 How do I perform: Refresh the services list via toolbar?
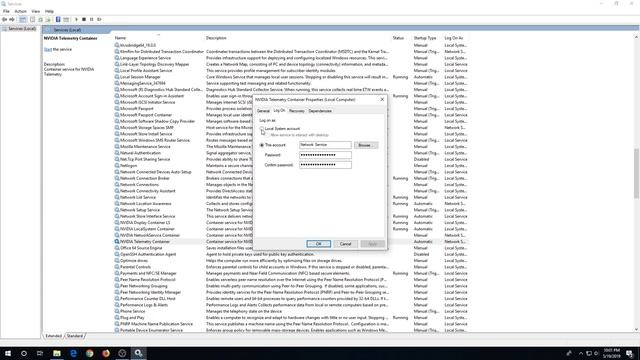(40, 20)
